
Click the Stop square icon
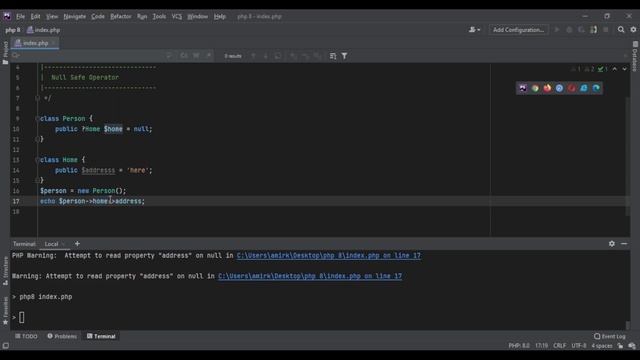[606, 30]
